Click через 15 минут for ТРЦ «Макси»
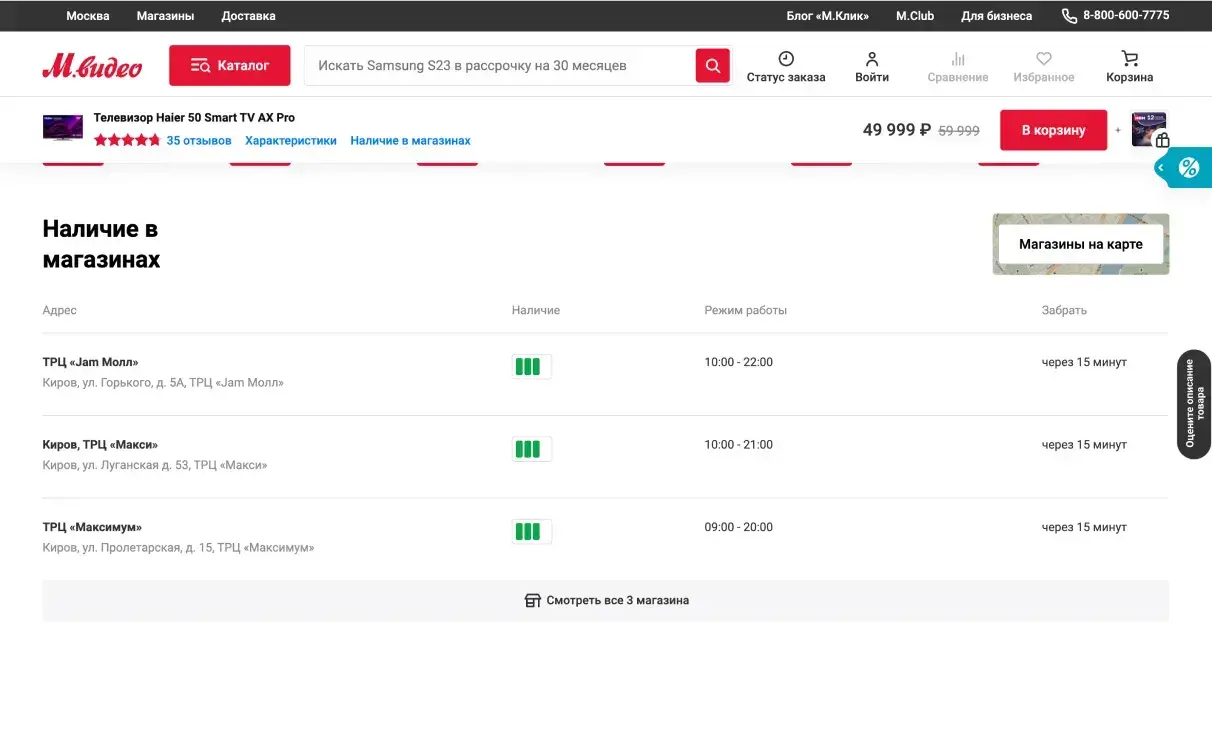 (1084, 444)
